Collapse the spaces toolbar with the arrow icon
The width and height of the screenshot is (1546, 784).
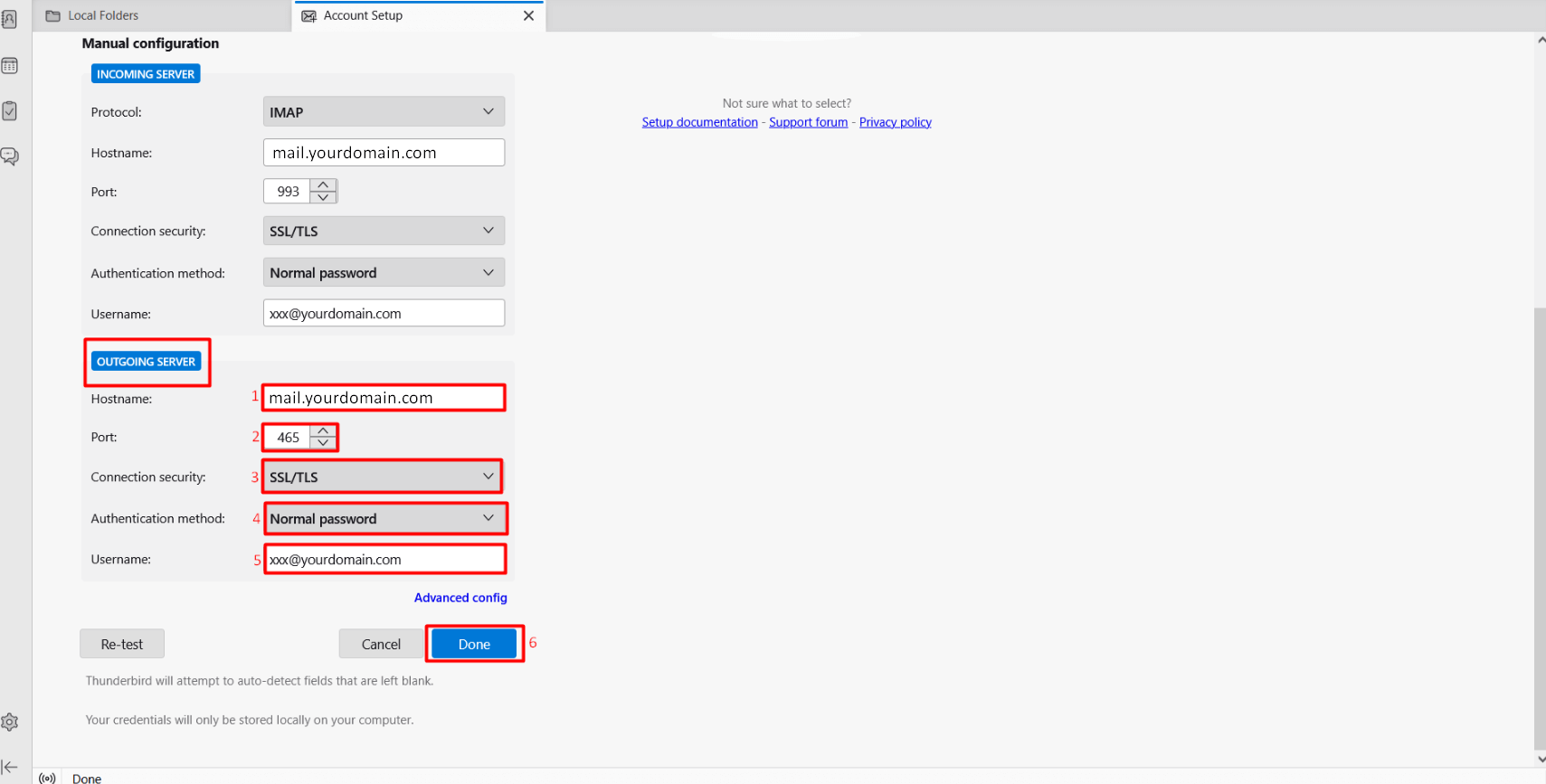click(10, 767)
